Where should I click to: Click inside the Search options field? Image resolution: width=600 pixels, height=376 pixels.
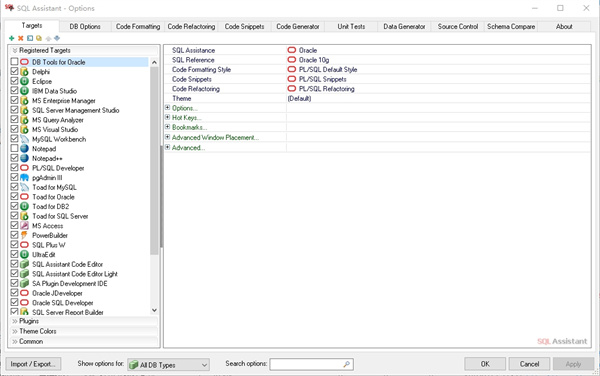[x=311, y=364]
